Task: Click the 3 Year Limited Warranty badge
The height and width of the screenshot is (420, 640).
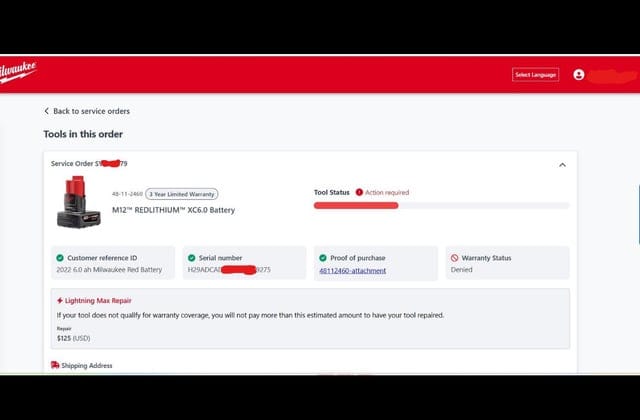Action: pyautogui.click(x=182, y=194)
